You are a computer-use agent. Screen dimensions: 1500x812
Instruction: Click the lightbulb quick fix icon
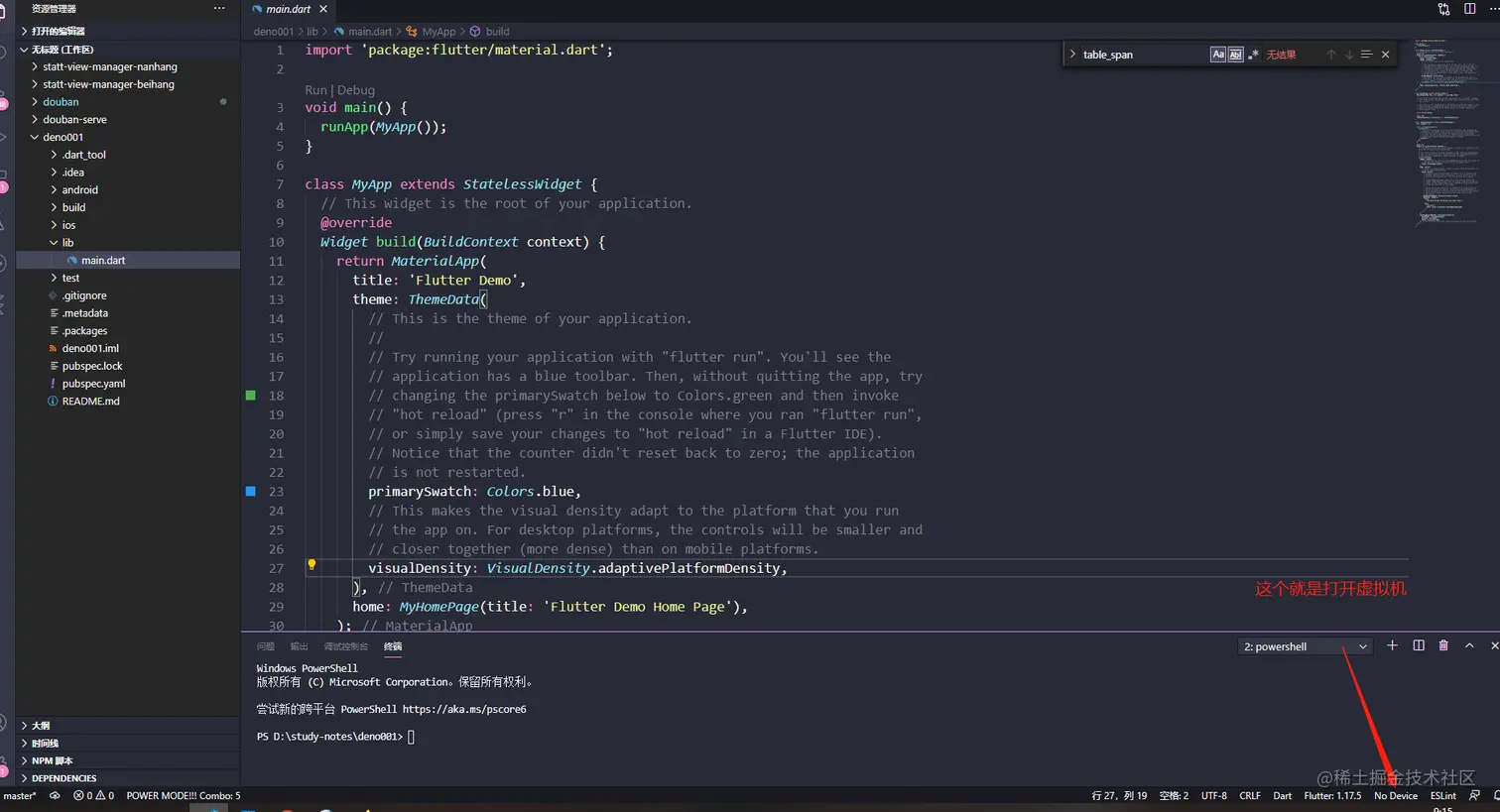pyautogui.click(x=312, y=565)
